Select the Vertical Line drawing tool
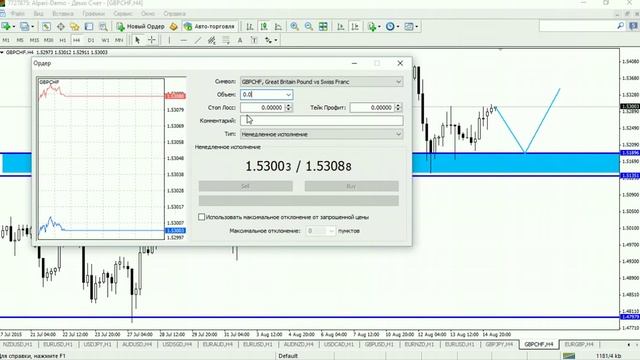Screen dimensions: 640x360 pos(169,40)
